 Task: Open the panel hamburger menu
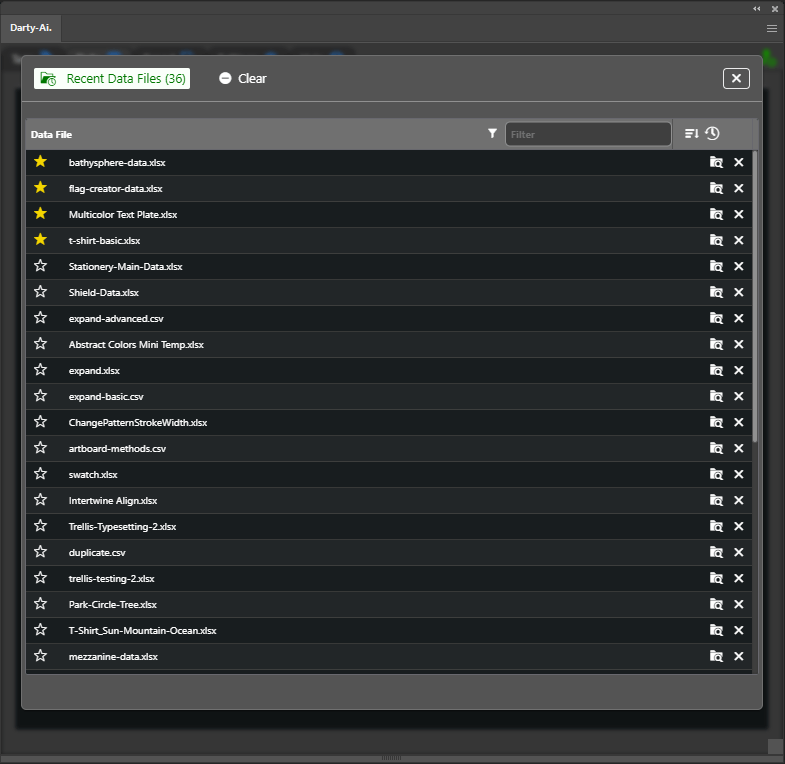tap(772, 29)
